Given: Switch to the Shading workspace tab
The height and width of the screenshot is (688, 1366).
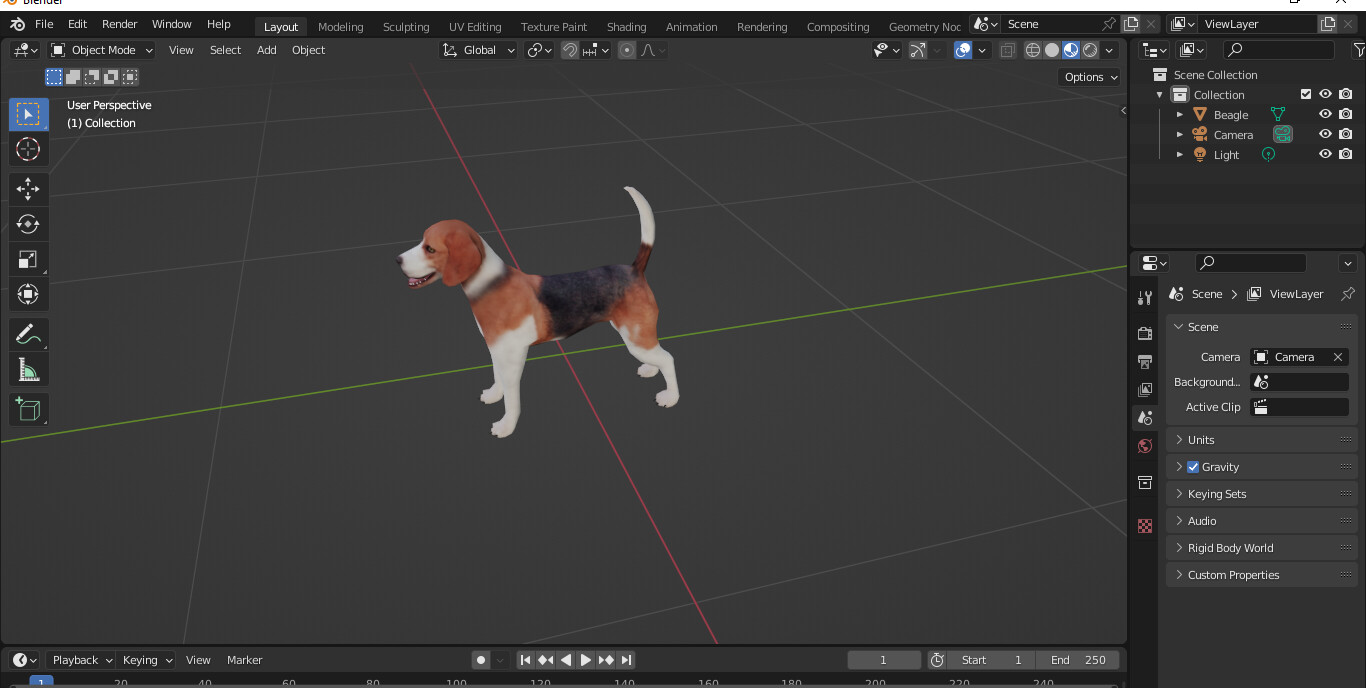Looking at the screenshot, I should 626,27.
